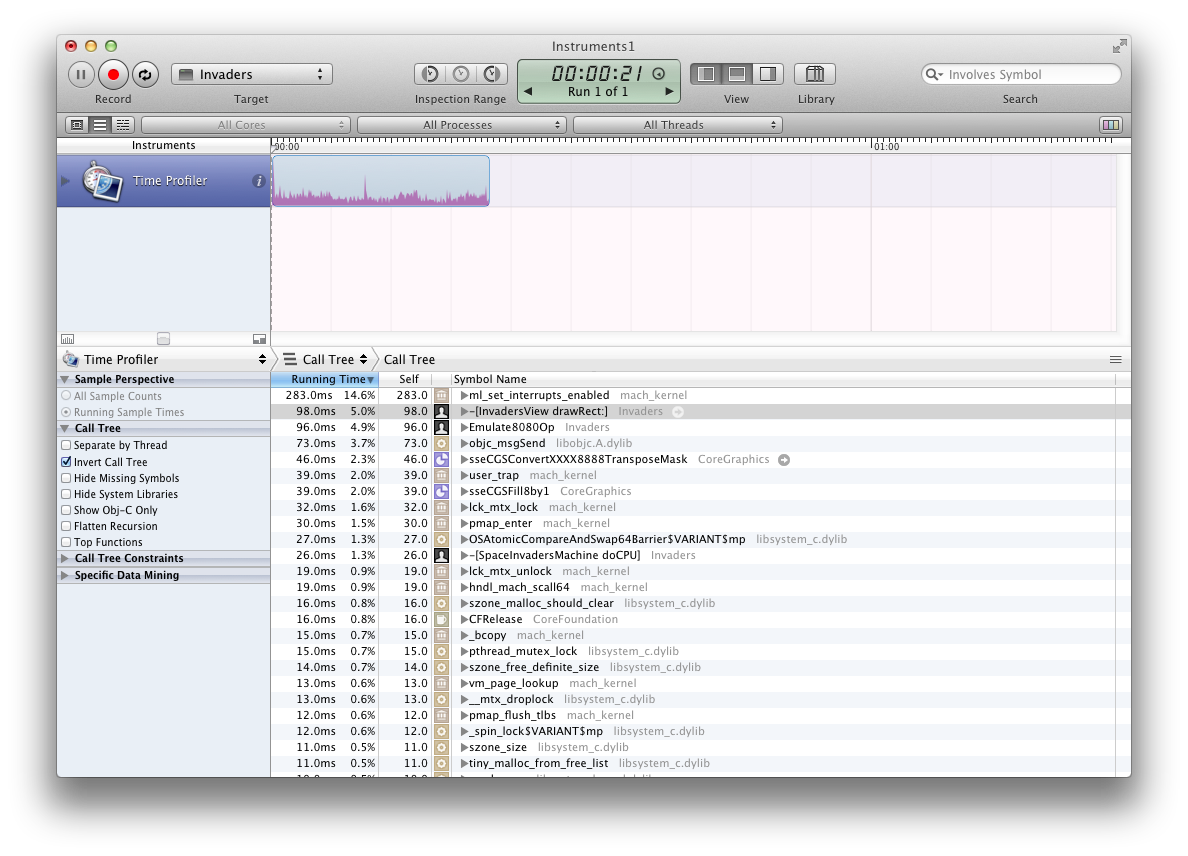Enable Show Obj-C Only
The height and width of the screenshot is (856, 1188).
click(x=67, y=510)
